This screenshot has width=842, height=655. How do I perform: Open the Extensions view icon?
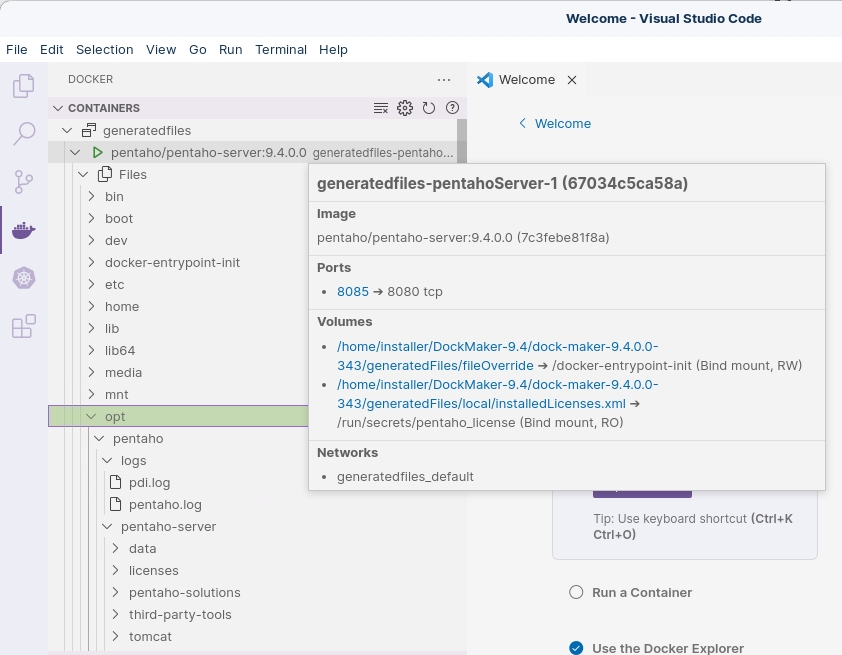23,326
